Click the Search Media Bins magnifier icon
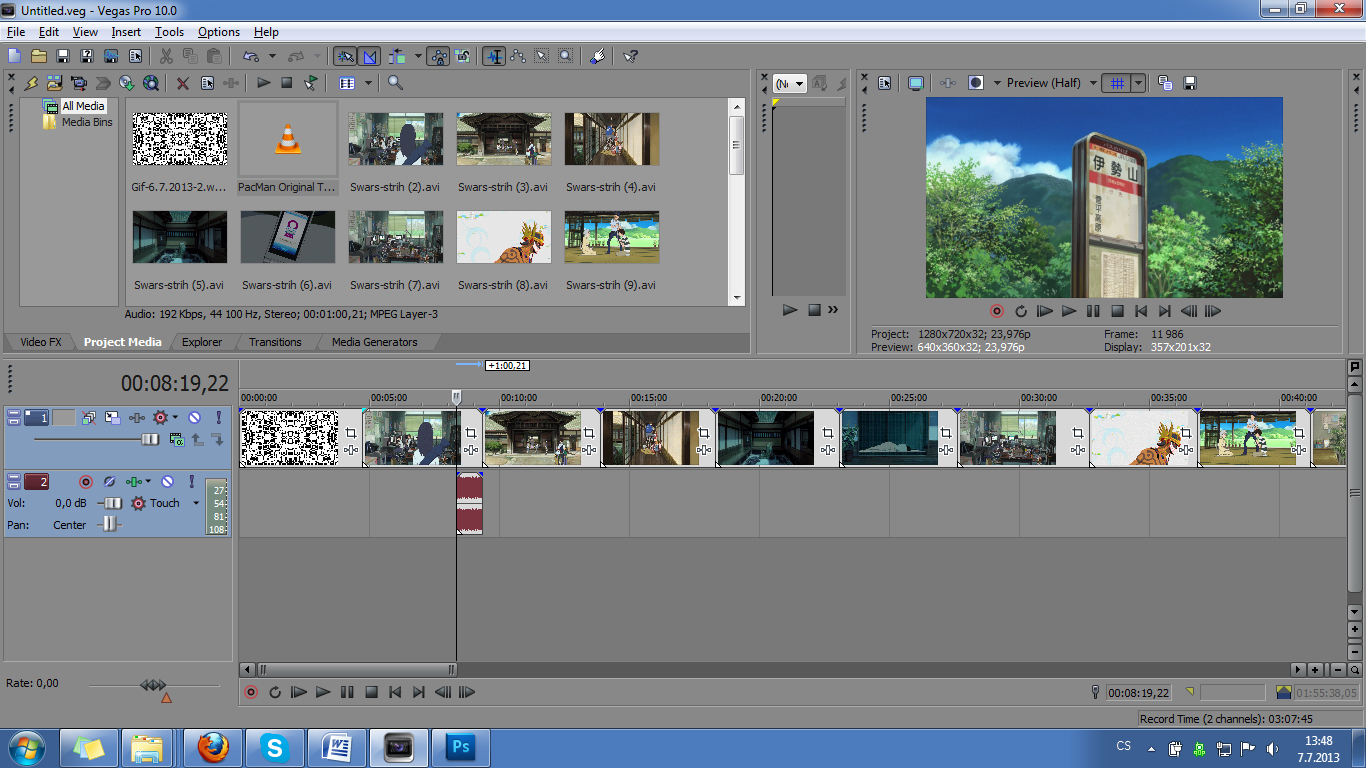 (395, 83)
